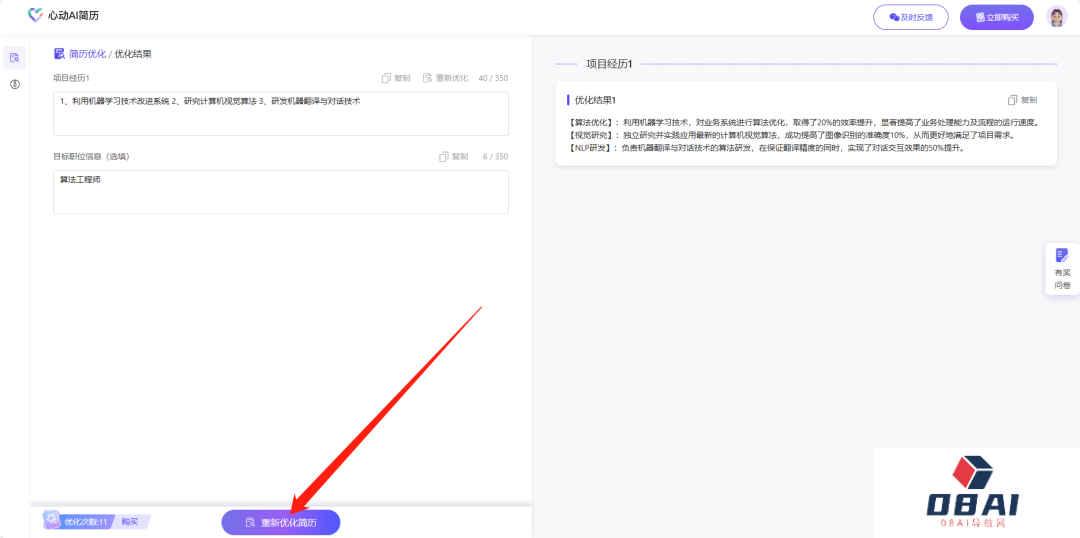Click the 项目经历1 heading in results panel
This screenshot has height=538, width=1080.
tap(609, 64)
